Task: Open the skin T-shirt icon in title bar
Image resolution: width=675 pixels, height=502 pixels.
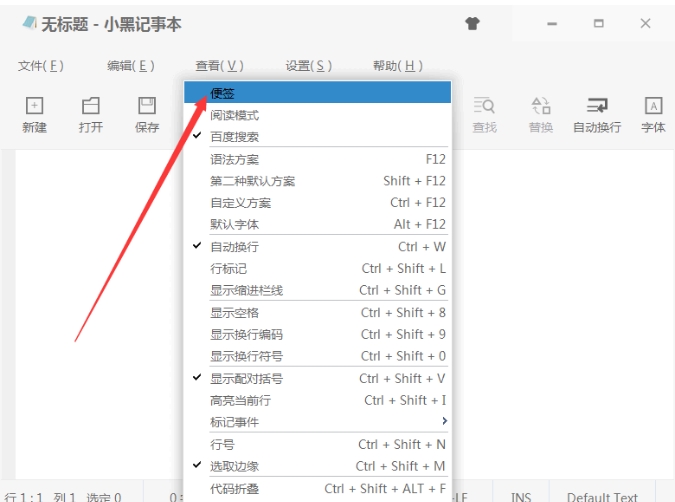Action: pos(472,23)
